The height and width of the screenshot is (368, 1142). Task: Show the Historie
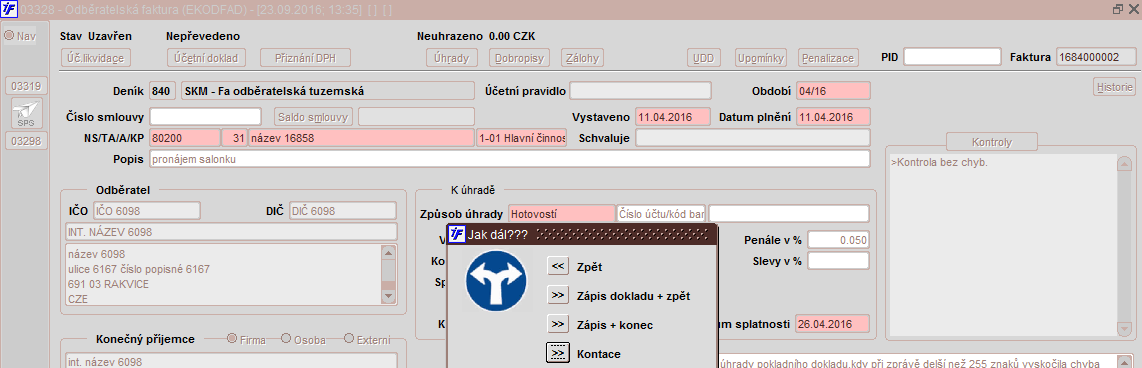coord(1114,87)
